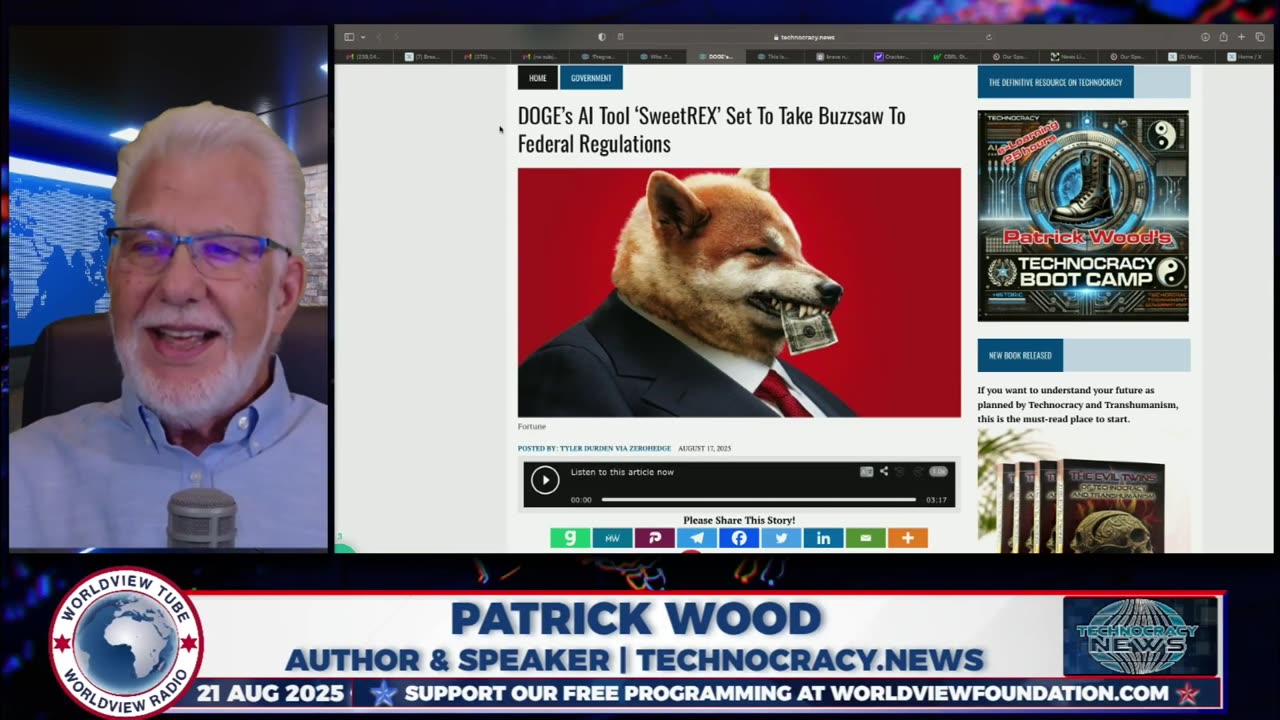Click the 'New Book Released' heading

pos(1020,355)
